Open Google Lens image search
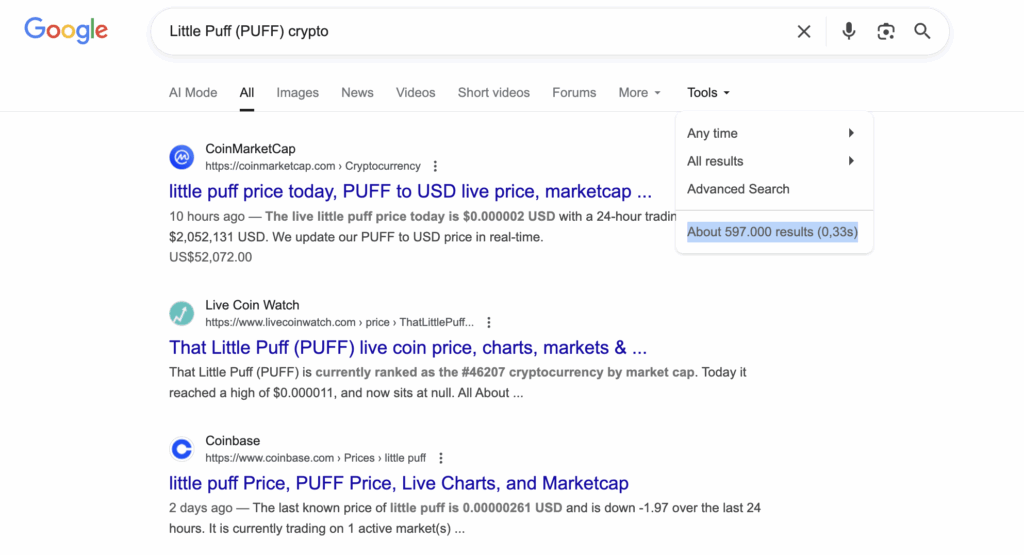 point(886,32)
